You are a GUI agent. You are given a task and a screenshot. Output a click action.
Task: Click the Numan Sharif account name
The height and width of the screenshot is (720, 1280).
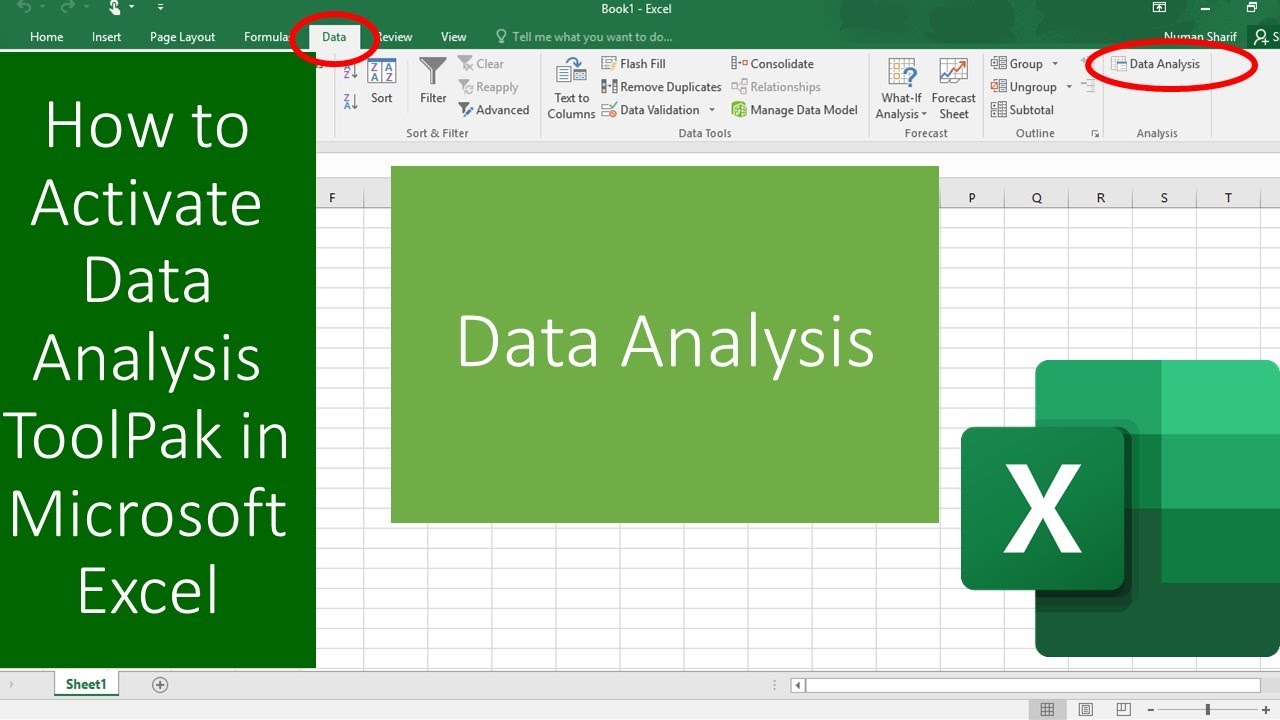click(x=1200, y=37)
